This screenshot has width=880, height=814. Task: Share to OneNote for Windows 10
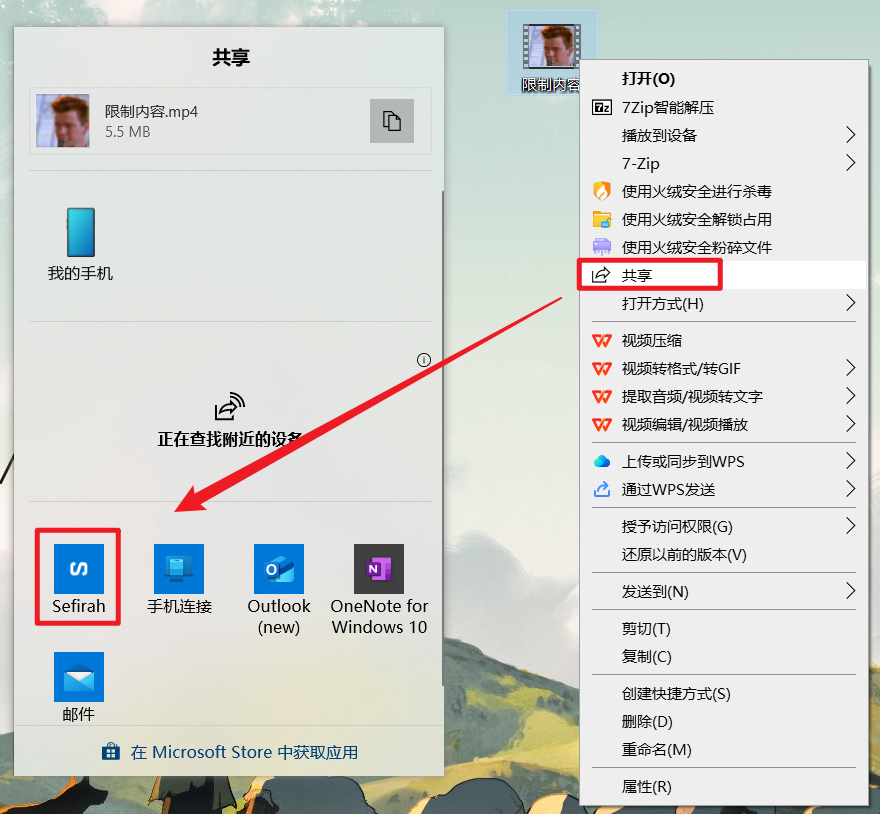coord(379,589)
